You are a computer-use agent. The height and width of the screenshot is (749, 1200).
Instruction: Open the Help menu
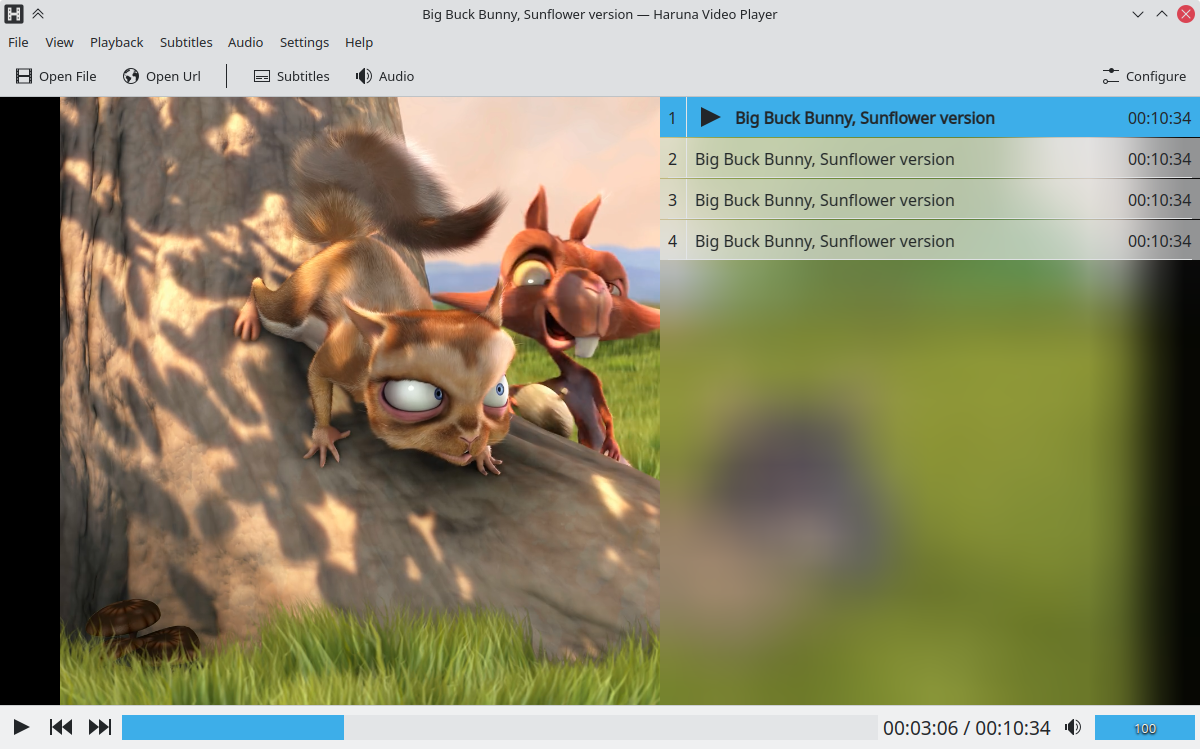tap(359, 42)
